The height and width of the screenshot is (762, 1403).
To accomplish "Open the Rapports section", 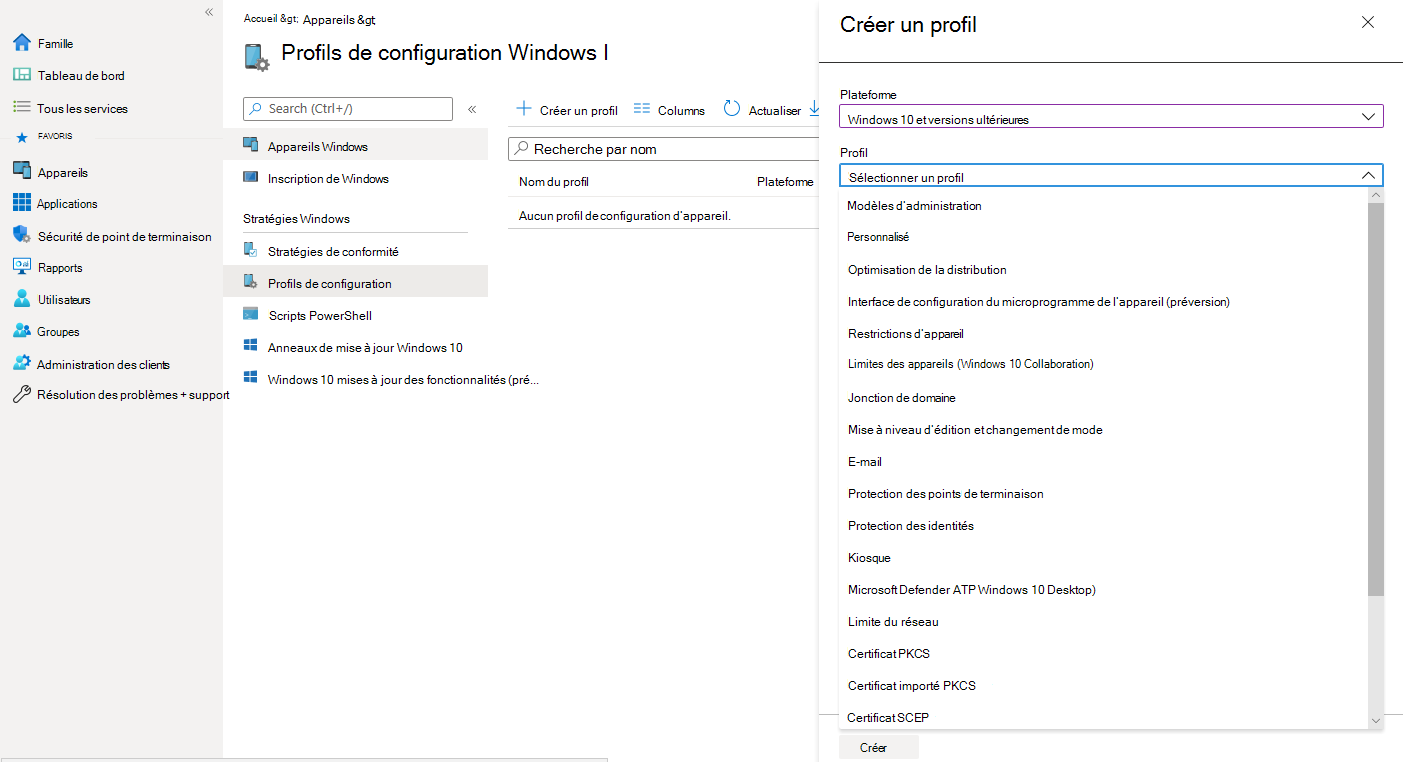I will click(x=63, y=267).
